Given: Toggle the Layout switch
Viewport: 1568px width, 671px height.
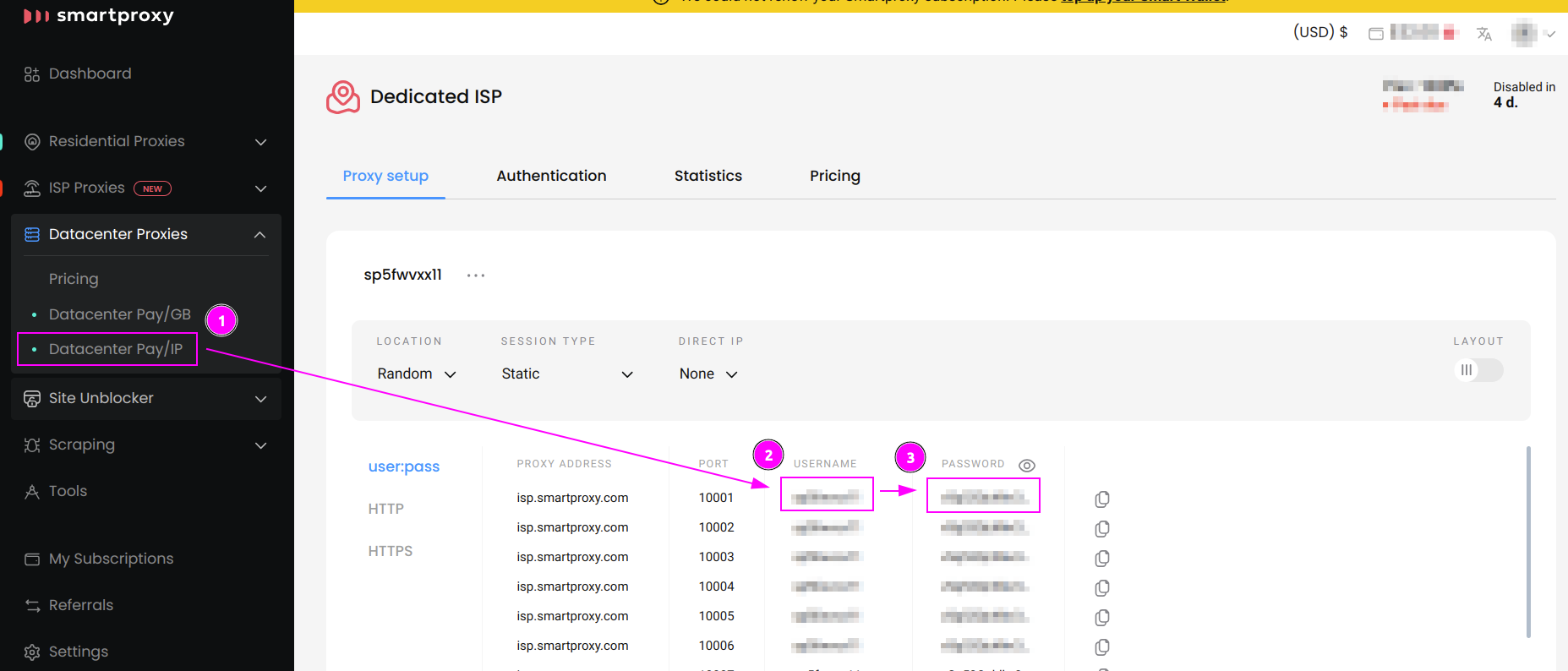Looking at the screenshot, I should (x=1478, y=370).
